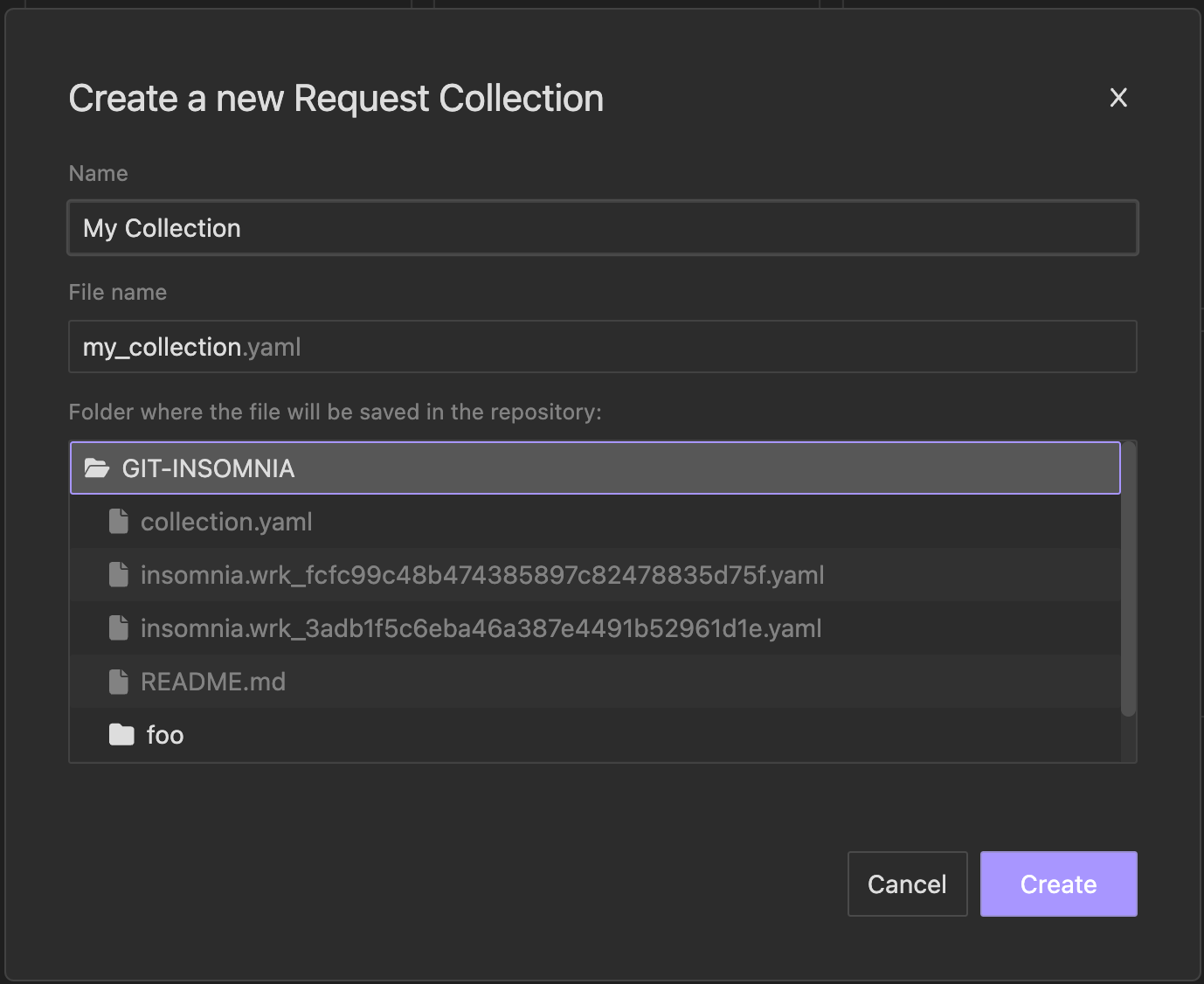Click the file icon beside insomnia.wrk_fcfc99c4 yaml
This screenshot has height=984, width=1204.
tap(119, 575)
